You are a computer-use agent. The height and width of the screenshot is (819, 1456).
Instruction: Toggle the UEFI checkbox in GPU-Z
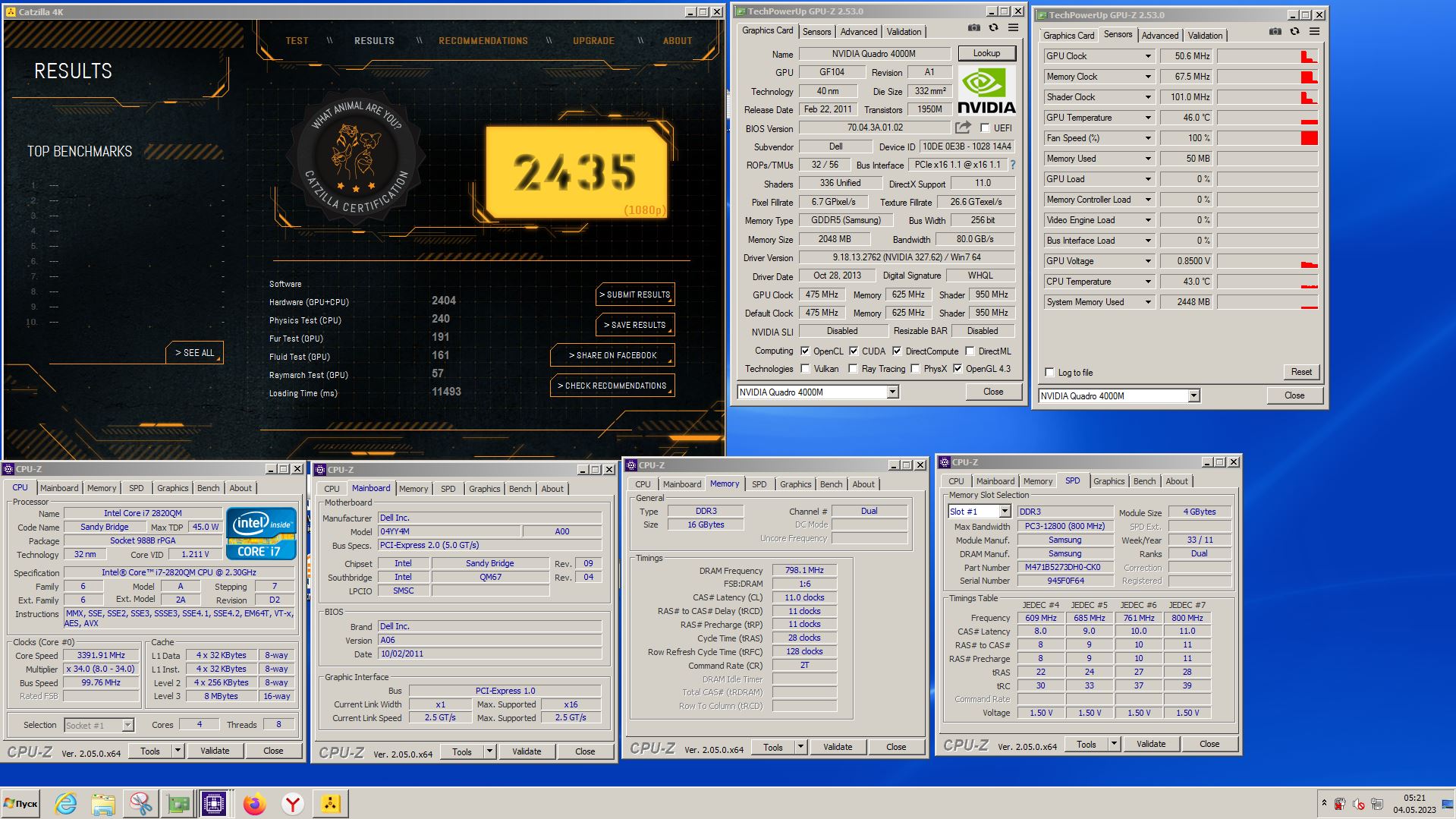(985, 128)
